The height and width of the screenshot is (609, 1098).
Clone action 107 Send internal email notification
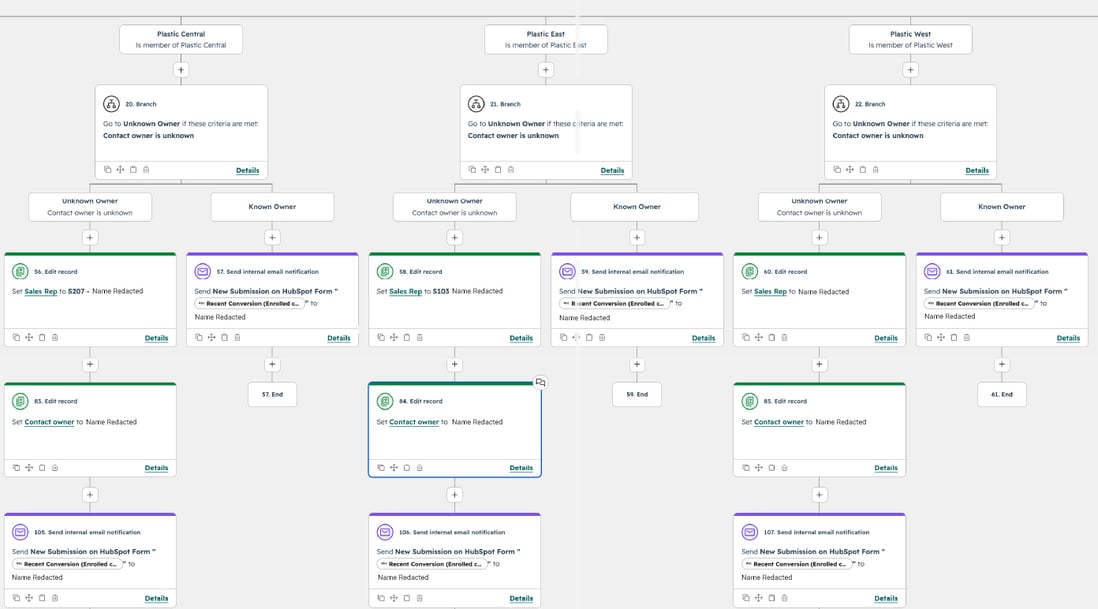click(x=746, y=598)
